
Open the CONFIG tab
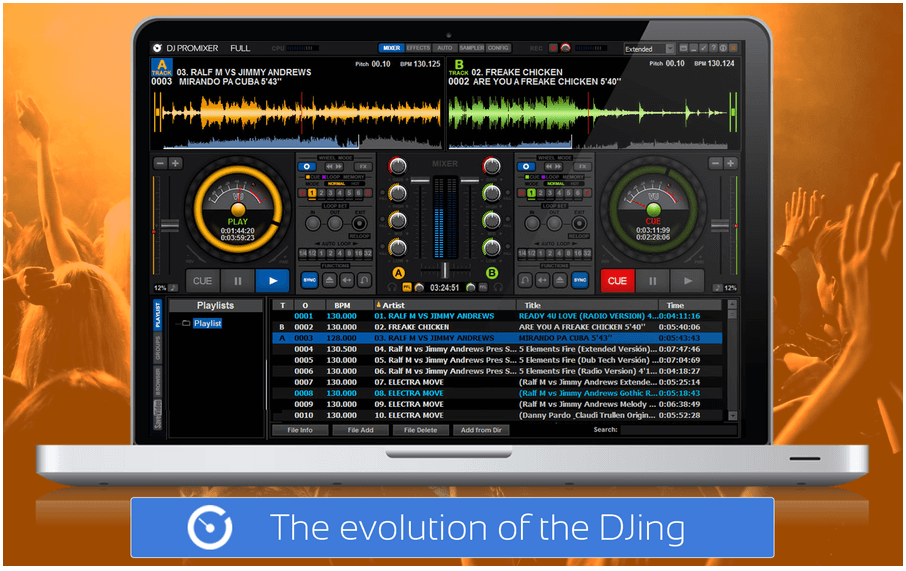coord(498,48)
